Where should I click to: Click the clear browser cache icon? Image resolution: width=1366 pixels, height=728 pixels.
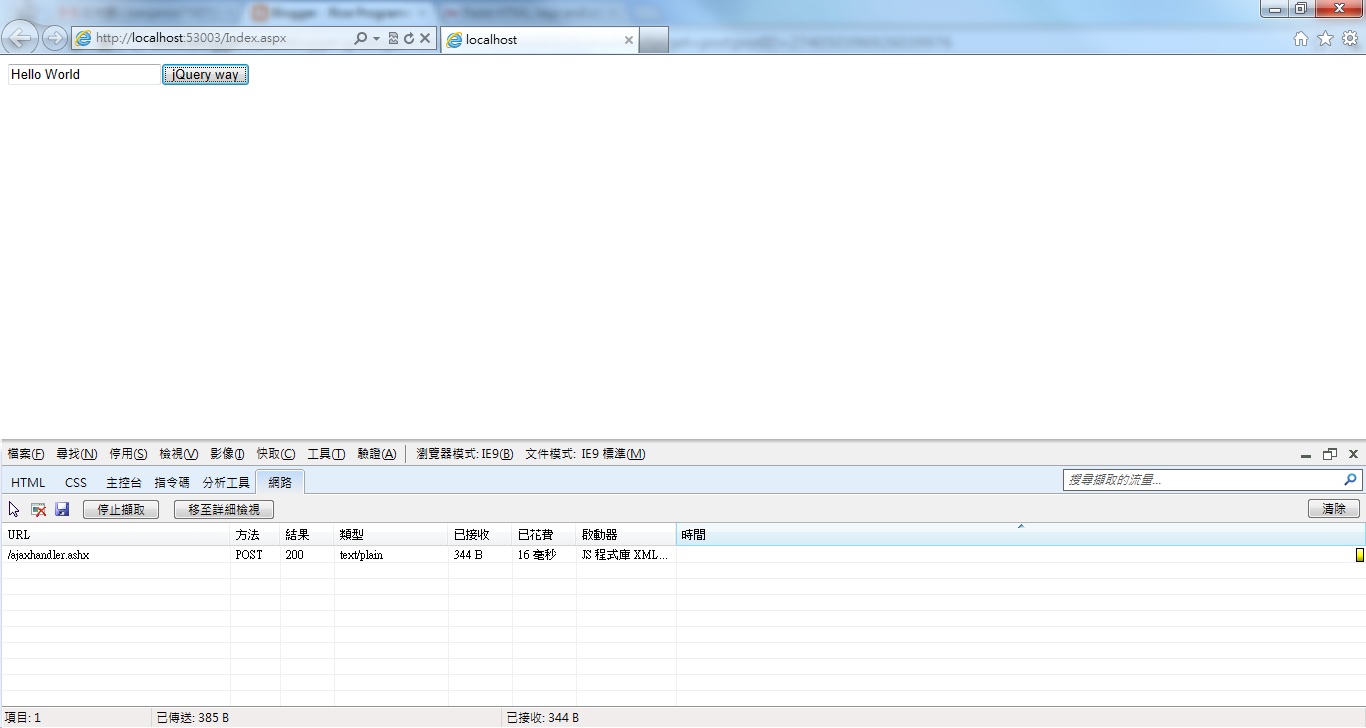39,509
